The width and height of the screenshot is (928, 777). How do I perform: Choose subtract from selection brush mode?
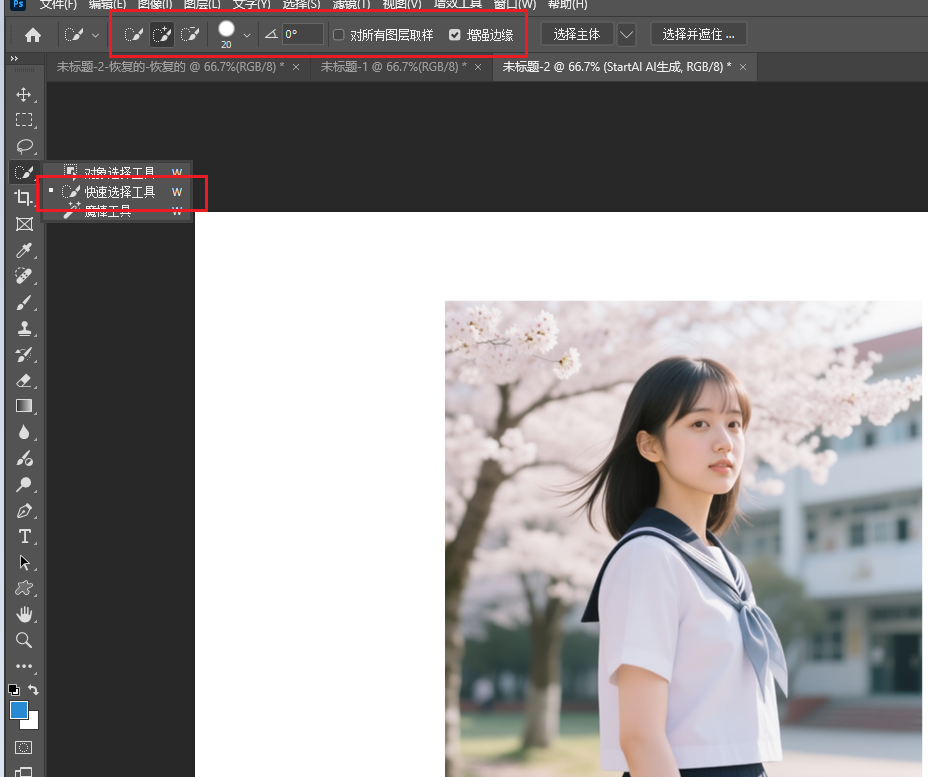coord(190,33)
